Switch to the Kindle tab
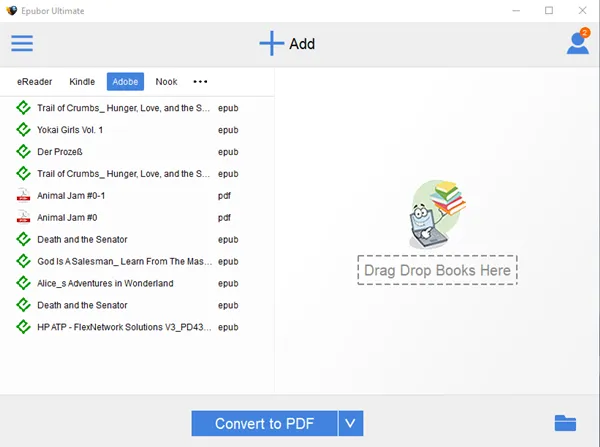The image size is (600, 447). [82, 82]
